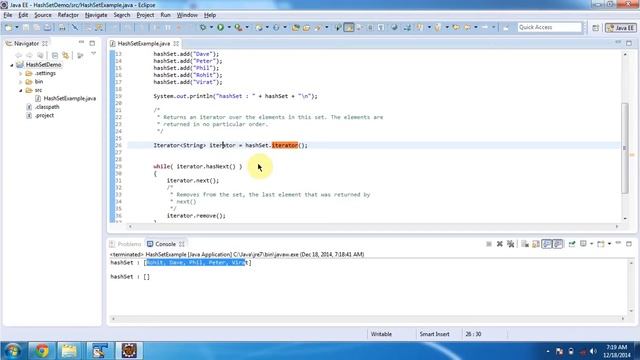
Task: Open the Debug button dropdown arrow
Action: click(211, 27)
